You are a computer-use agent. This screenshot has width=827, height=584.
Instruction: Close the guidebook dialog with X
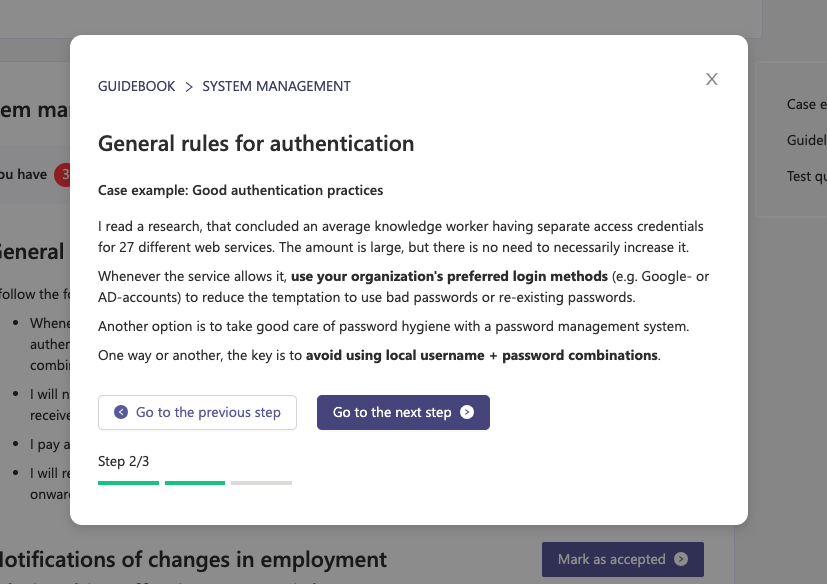pos(711,79)
